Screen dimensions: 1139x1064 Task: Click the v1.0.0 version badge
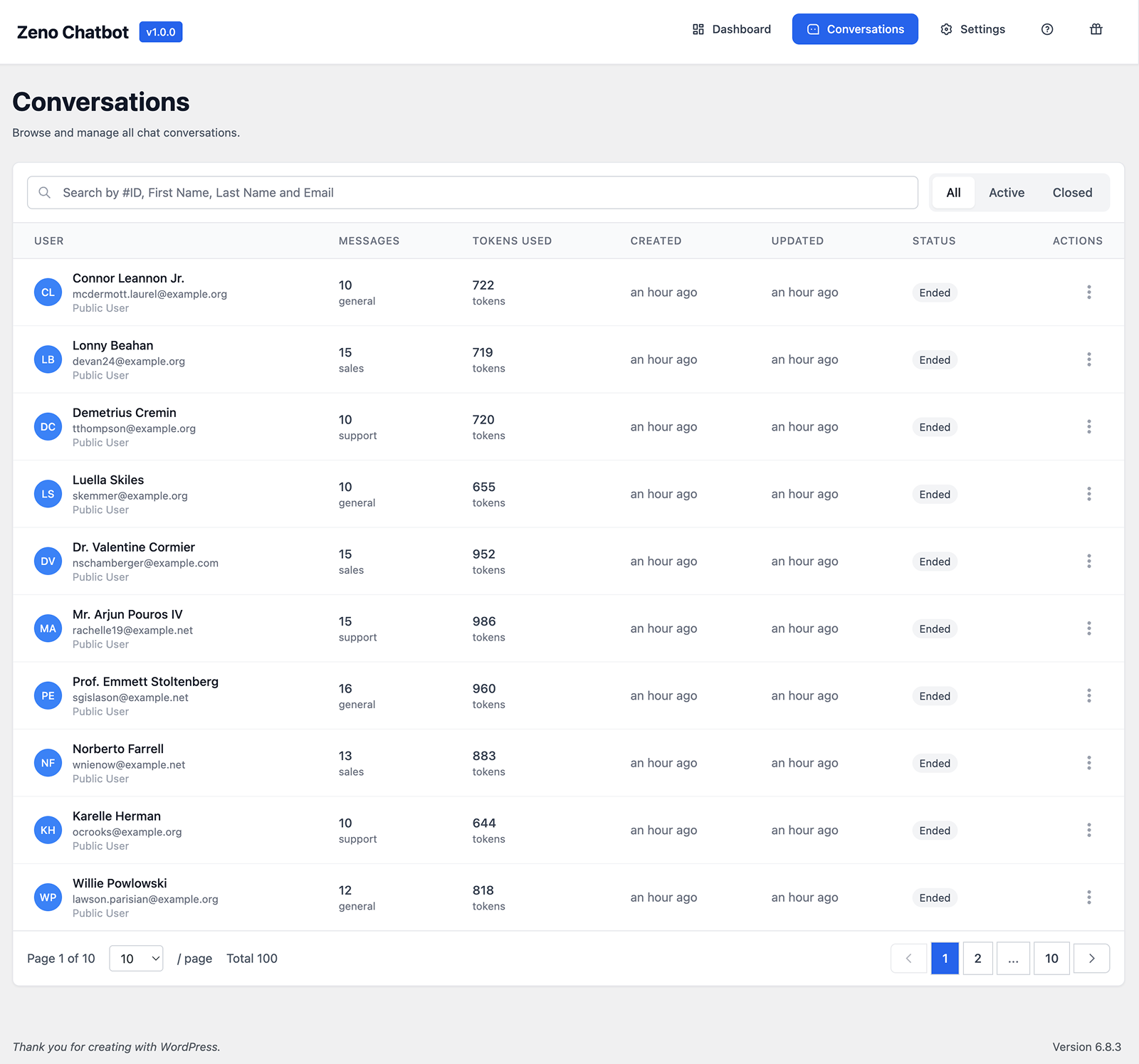[x=161, y=32]
